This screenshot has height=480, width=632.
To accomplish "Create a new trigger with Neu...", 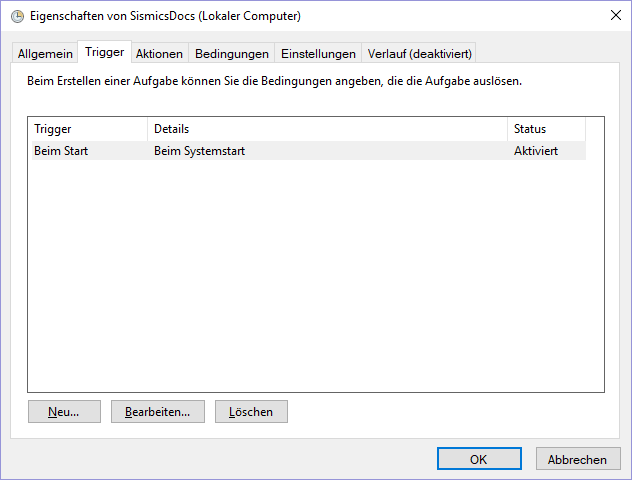I will (64, 411).
